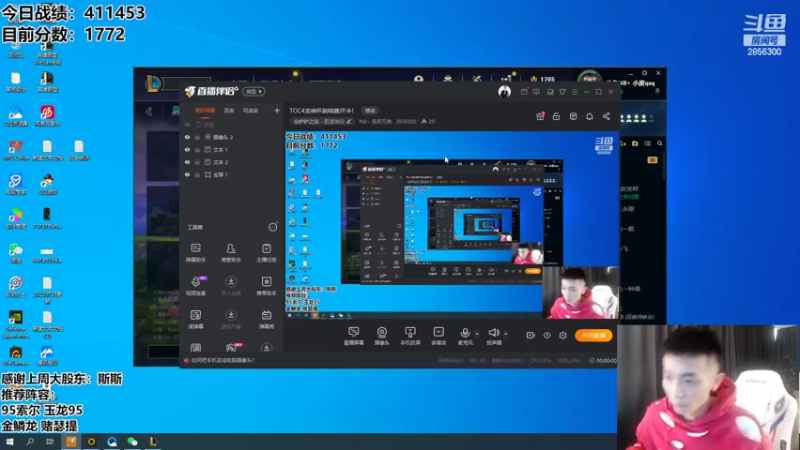Click the layout panel icon in header
800x450 pixels.
(x=573, y=116)
